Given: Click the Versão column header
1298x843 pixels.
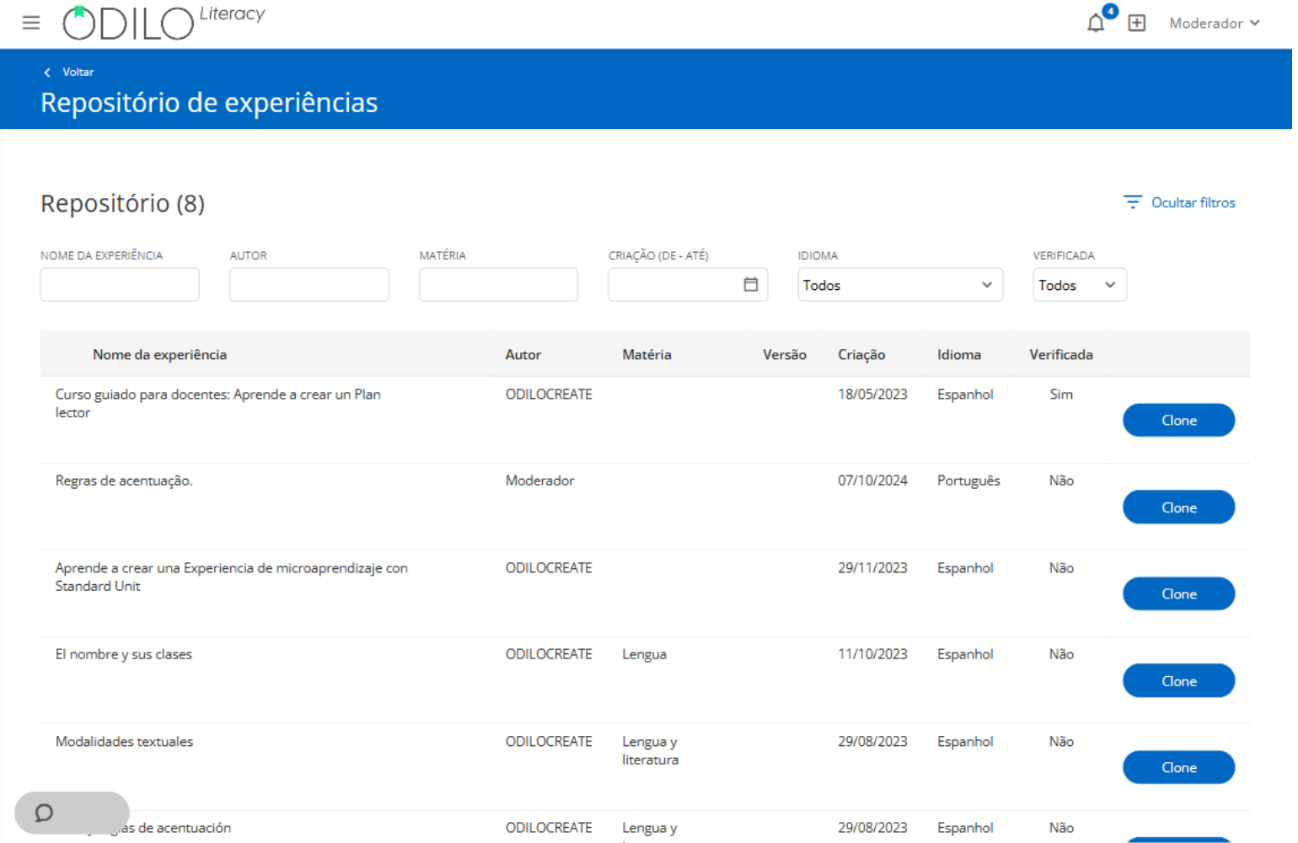Looking at the screenshot, I should [785, 354].
